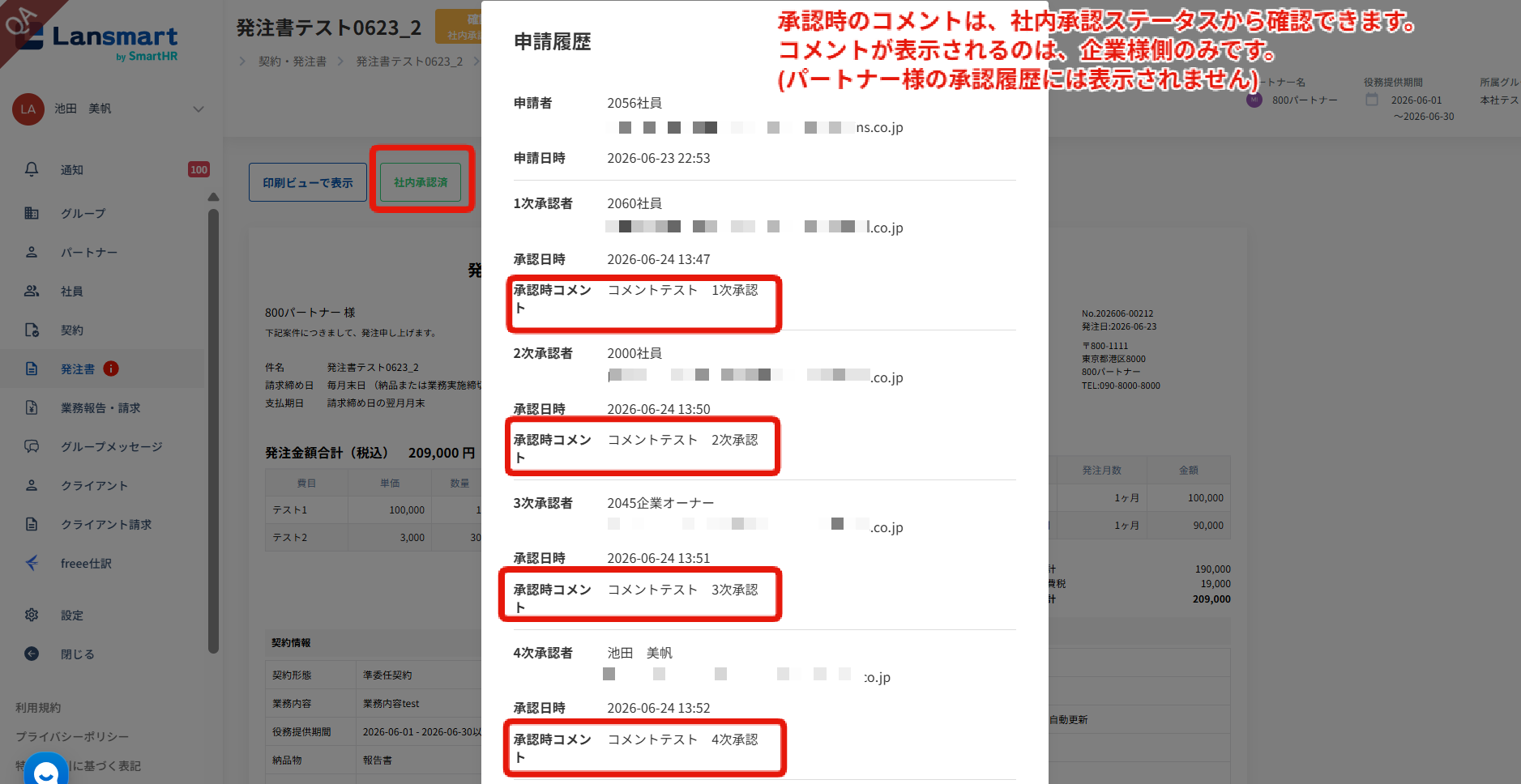
Task: Click the sidebar vertical scrollbar
Action: tap(213, 431)
